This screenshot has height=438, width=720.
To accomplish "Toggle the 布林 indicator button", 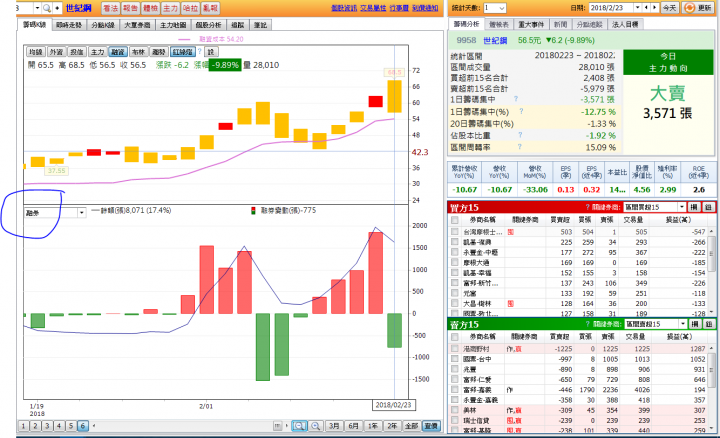I will coord(138,52).
